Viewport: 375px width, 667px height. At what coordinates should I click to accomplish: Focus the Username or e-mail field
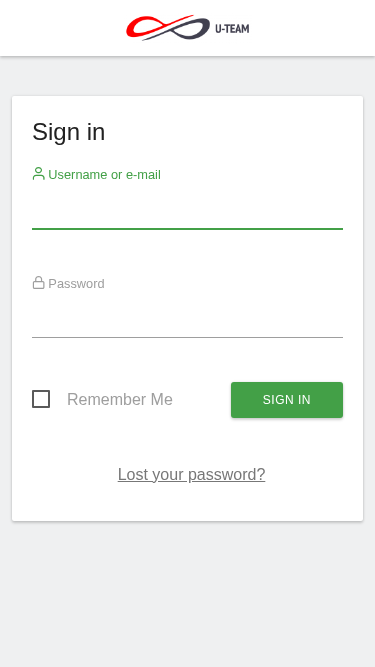(x=188, y=210)
